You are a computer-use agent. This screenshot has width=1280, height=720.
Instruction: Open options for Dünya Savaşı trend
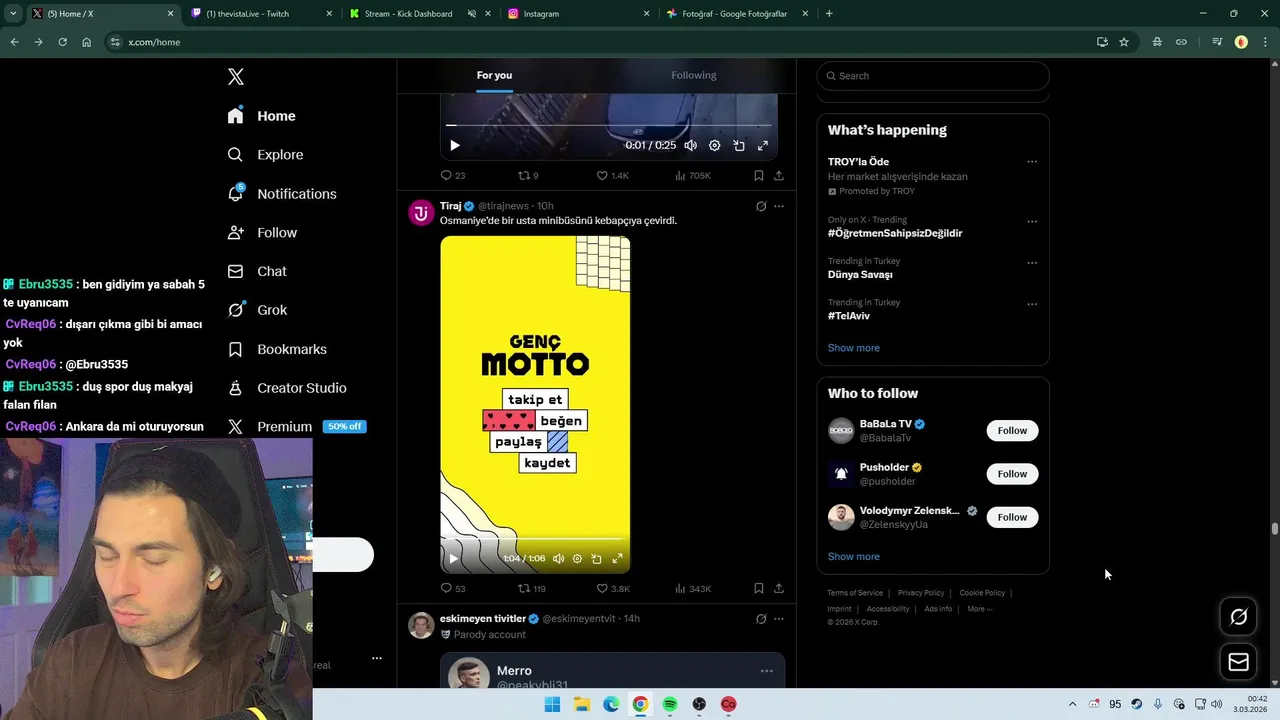click(x=1032, y=263)
